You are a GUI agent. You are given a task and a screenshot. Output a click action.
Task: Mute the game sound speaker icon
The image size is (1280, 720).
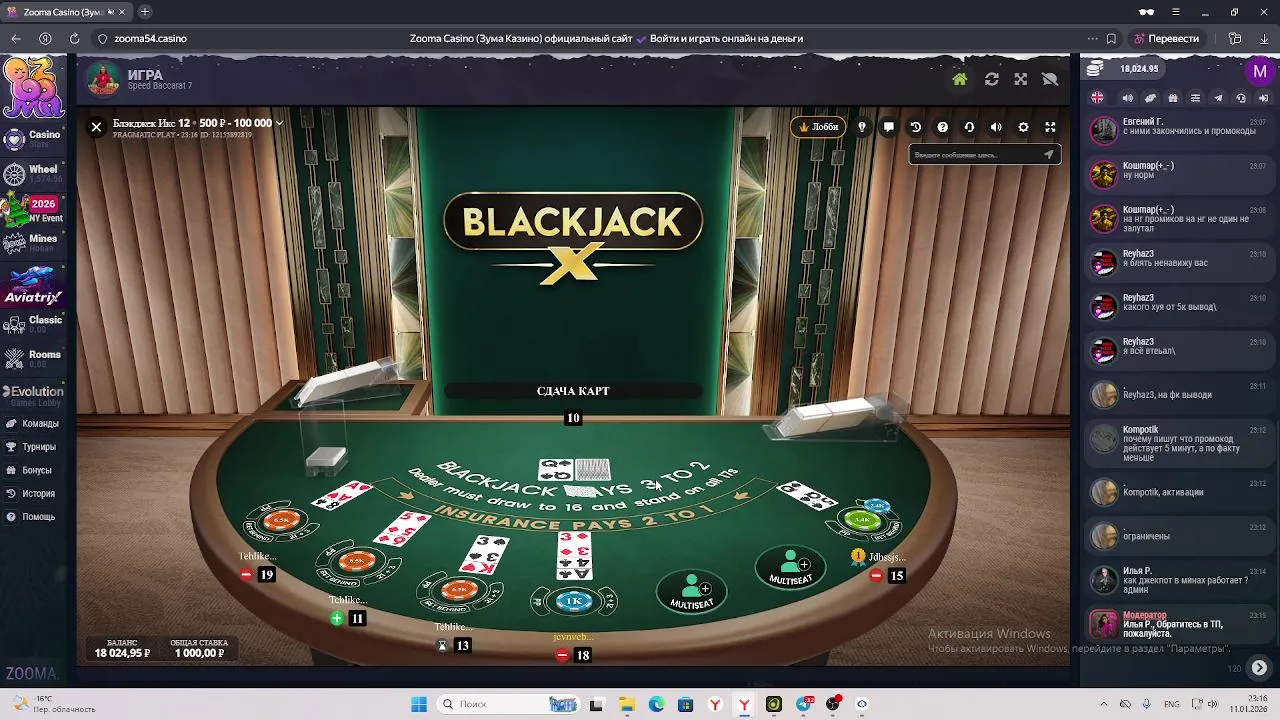996,127
